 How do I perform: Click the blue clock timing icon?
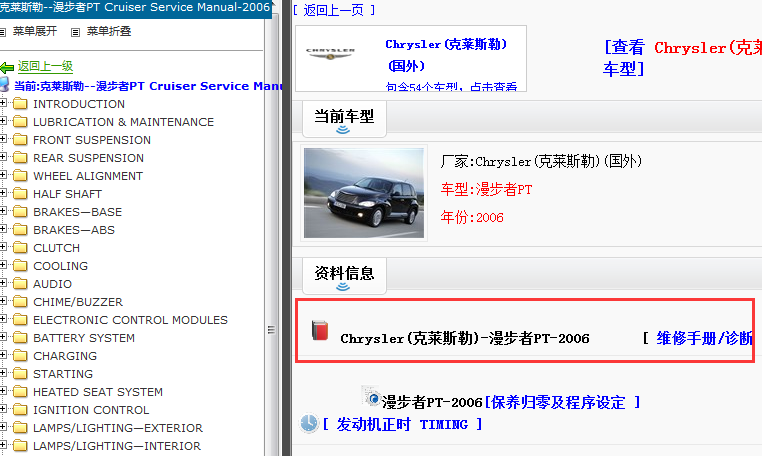[309, 424]
